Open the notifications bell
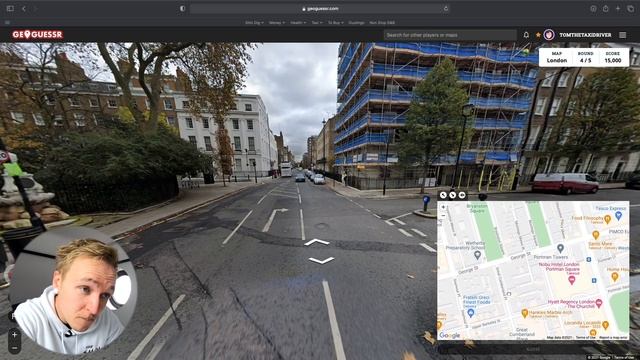Image resolution: width=640 pixels, height=360 pixels. [526, 35]
